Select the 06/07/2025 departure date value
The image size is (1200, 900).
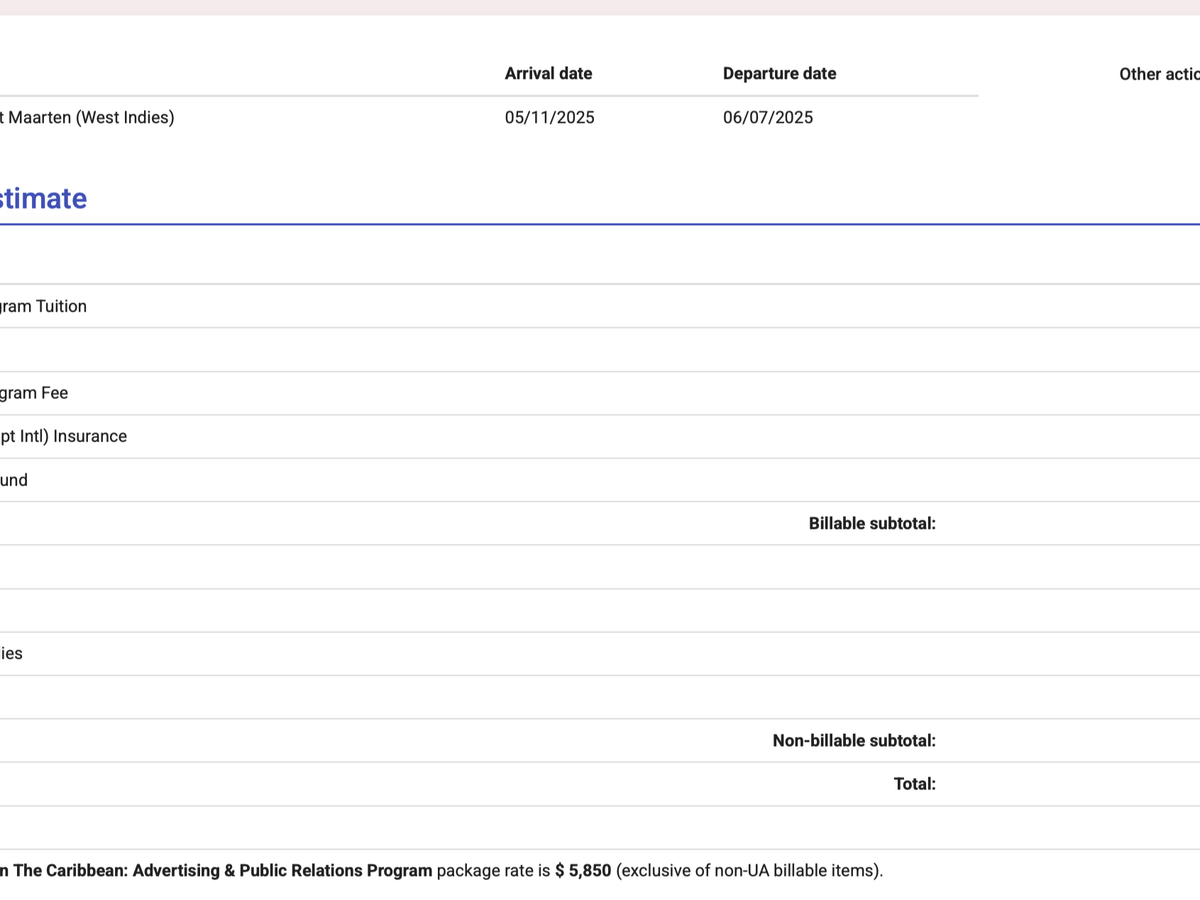[767, 118]
